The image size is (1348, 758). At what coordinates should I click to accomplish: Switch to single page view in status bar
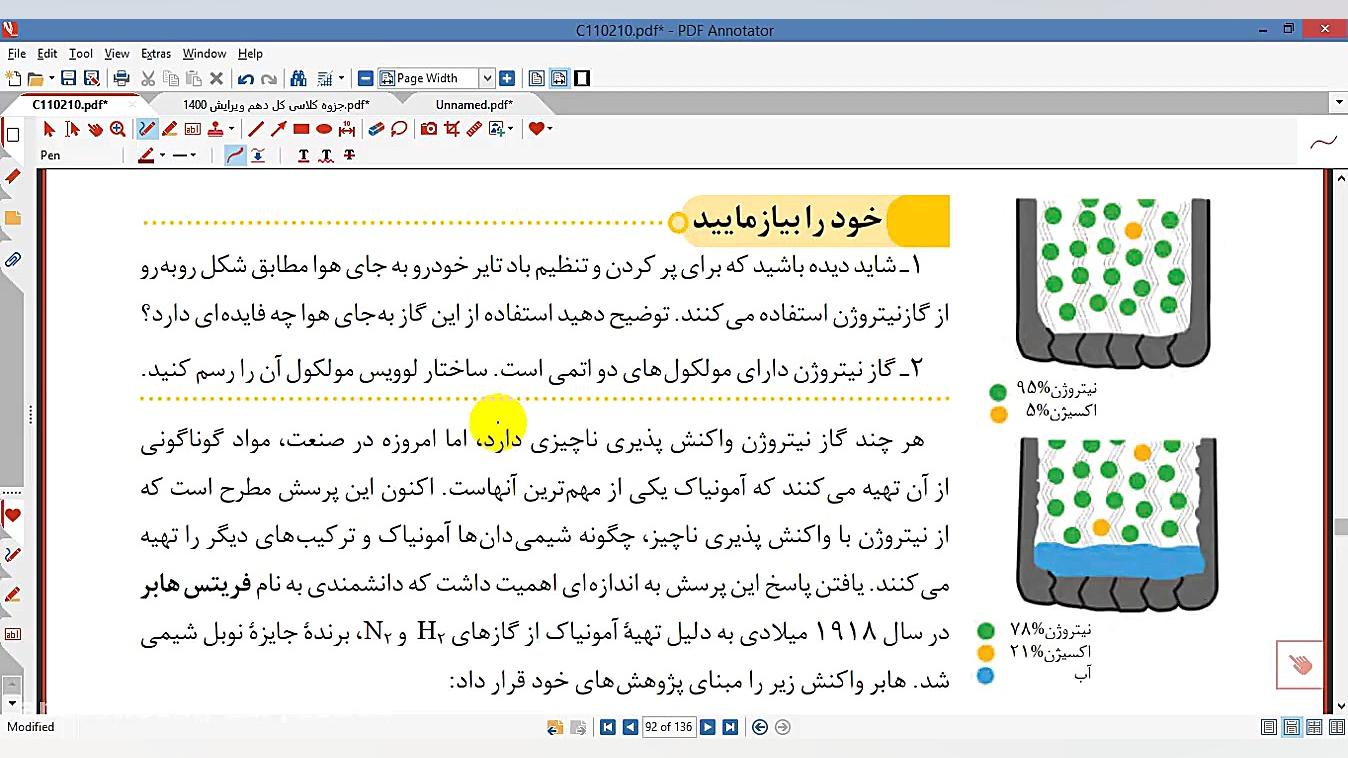point(1269,728)
